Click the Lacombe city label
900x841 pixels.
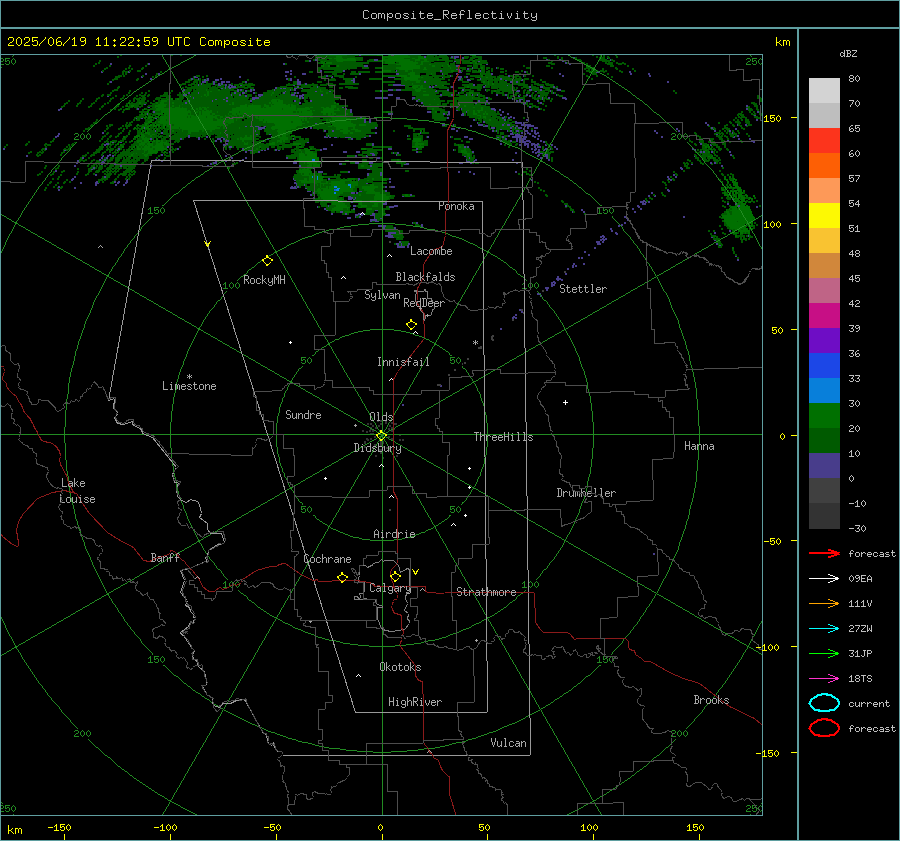tap(431, 251)
